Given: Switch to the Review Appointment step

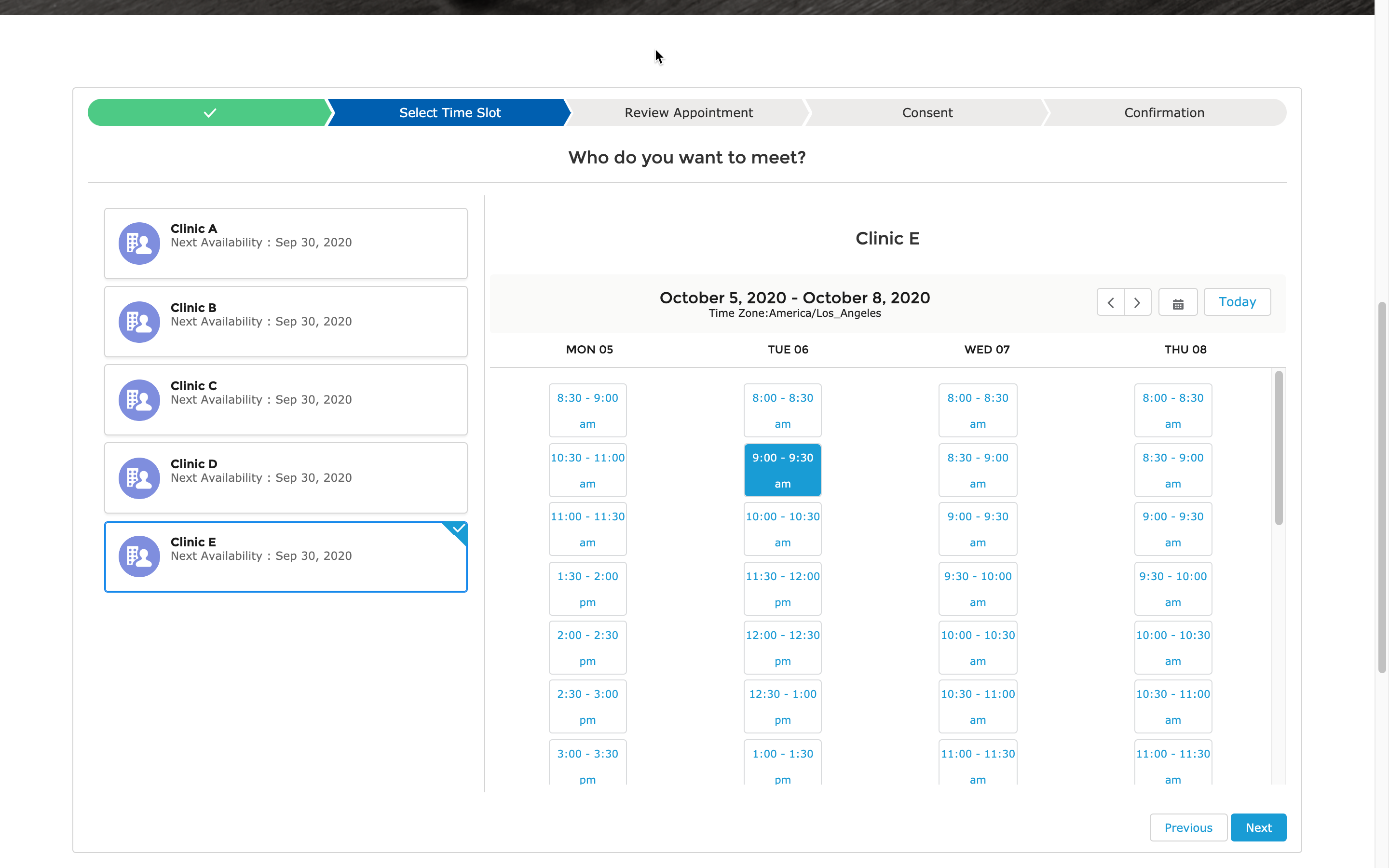Looking at the screenshot, I should pyautogui.click(x=688, y=112).
